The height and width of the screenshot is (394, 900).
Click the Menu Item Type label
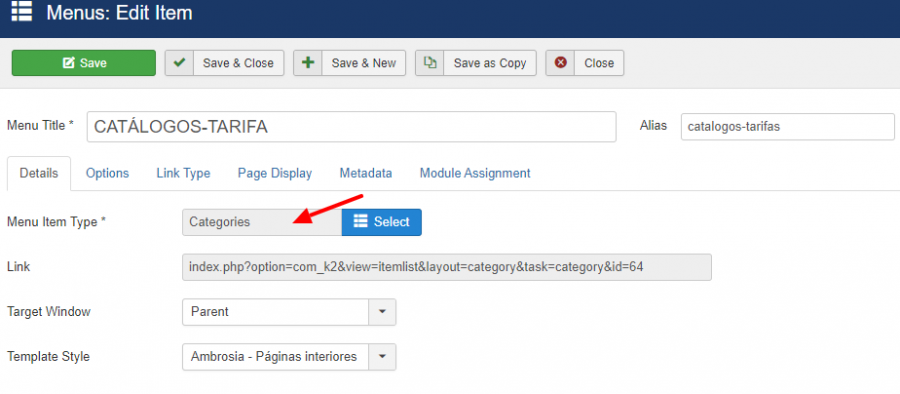(x=56, y=222)
